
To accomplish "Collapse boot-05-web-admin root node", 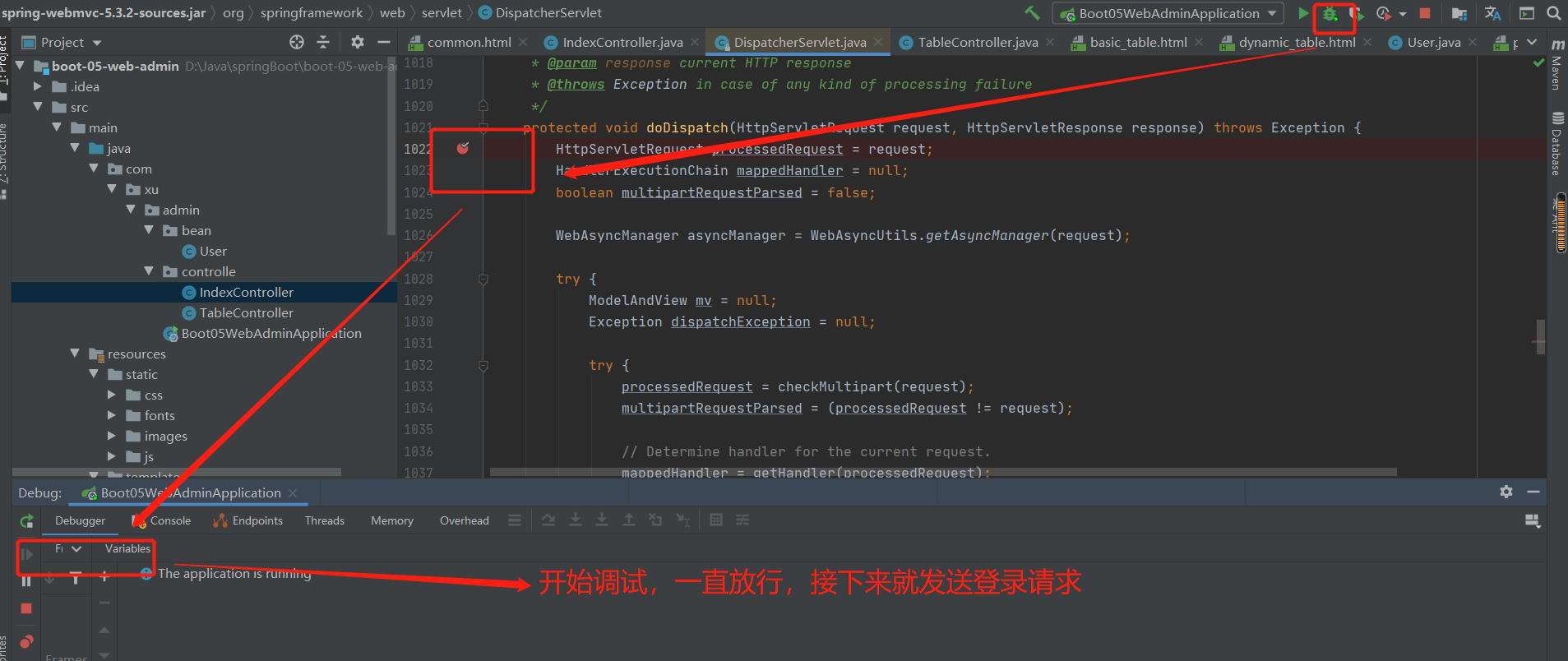I will point(20,66).
